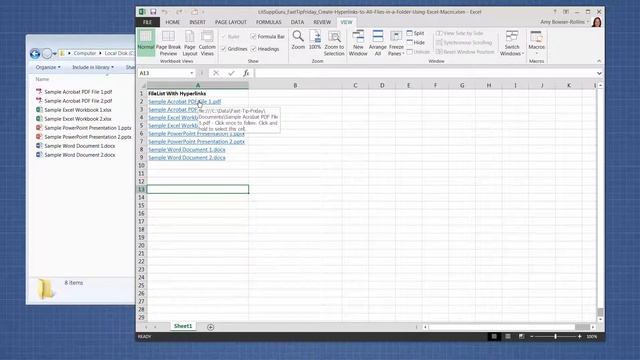Click Name column header in Explorer
The width and height of the screenshot is (640, 360).
pyautogui.click(x=42, y=79)
